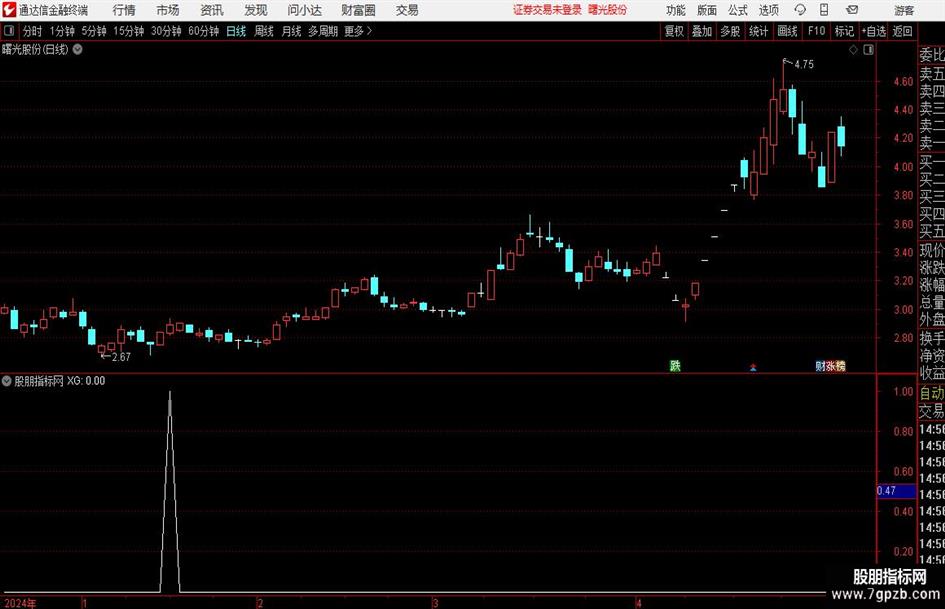Click the 统计 statistics button

click(x=759, y=31)
